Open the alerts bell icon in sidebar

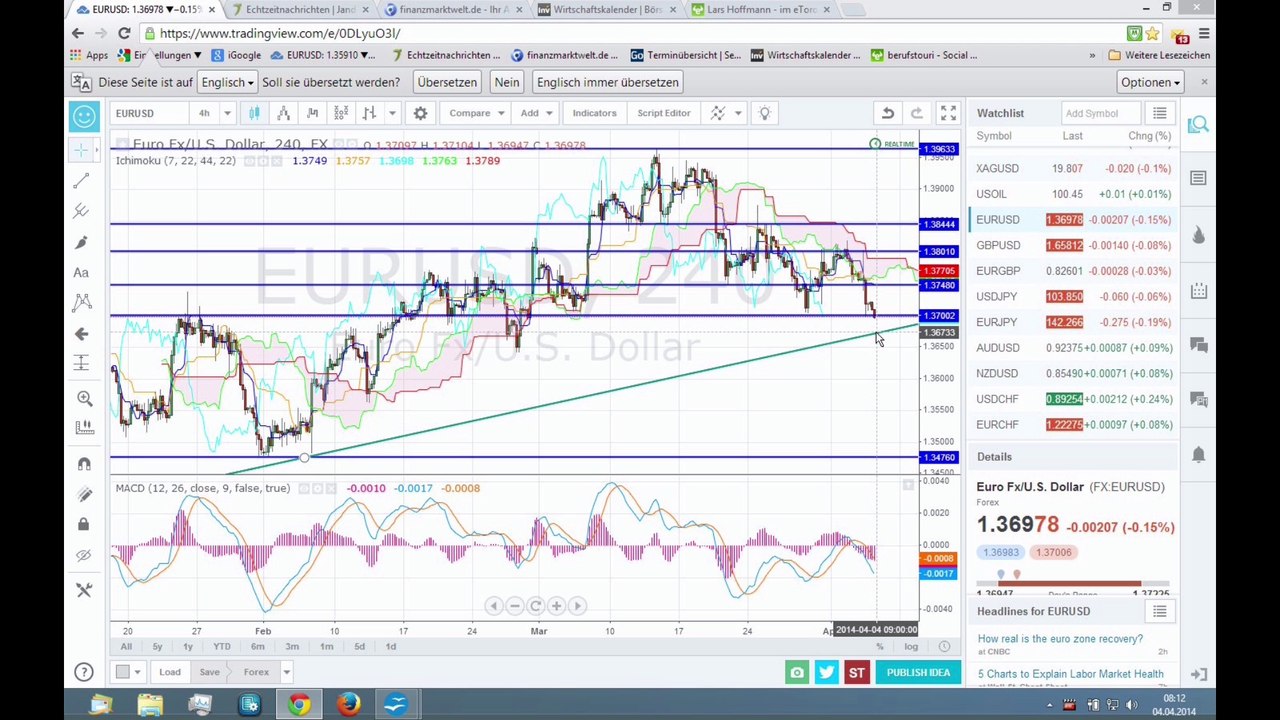pos(1198,456)
